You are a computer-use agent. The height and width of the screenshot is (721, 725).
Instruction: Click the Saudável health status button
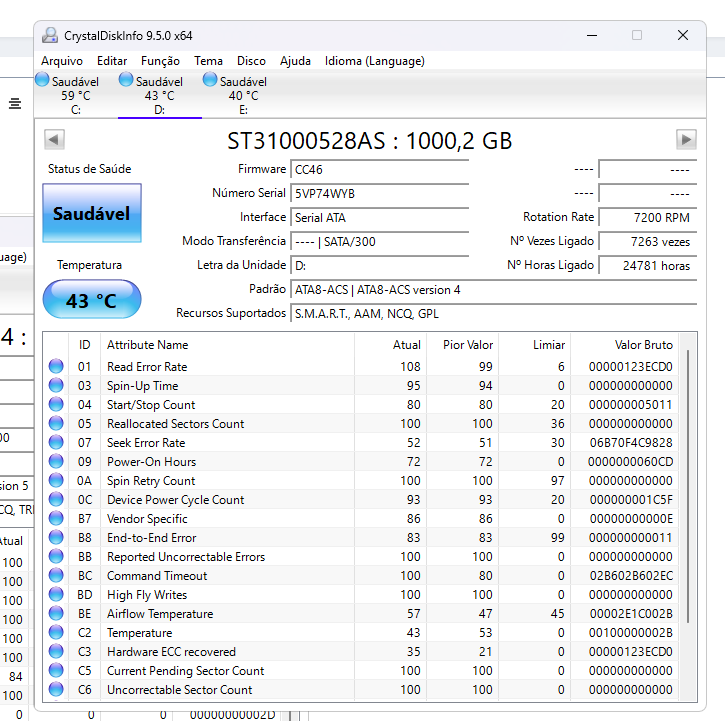pyautogui.click(x=92, y=213)
